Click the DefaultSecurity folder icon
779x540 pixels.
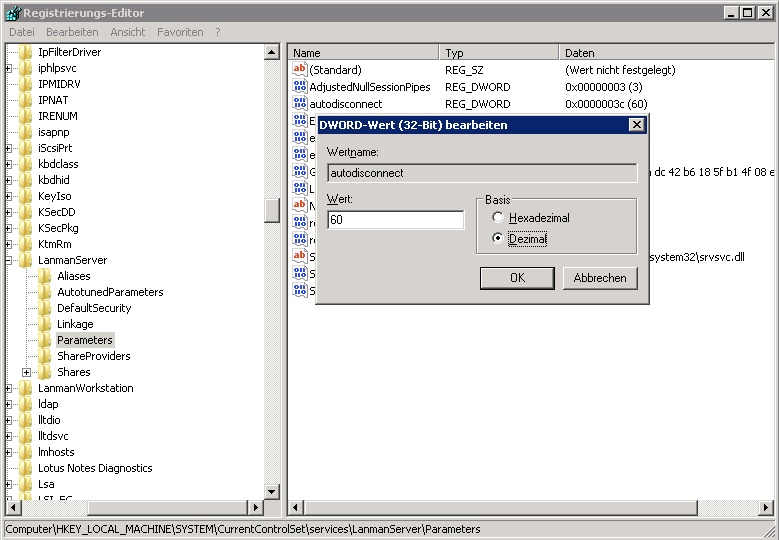tap(45, 308)
